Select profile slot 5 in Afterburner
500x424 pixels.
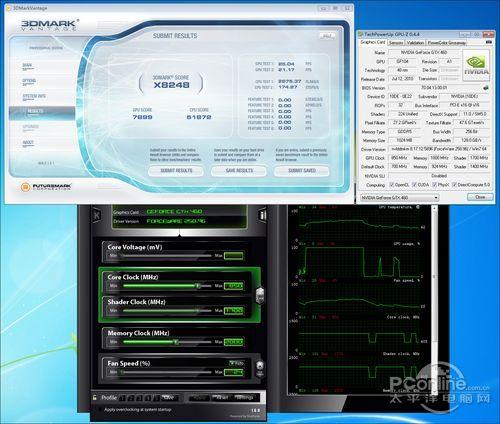(x=157, y=398)
